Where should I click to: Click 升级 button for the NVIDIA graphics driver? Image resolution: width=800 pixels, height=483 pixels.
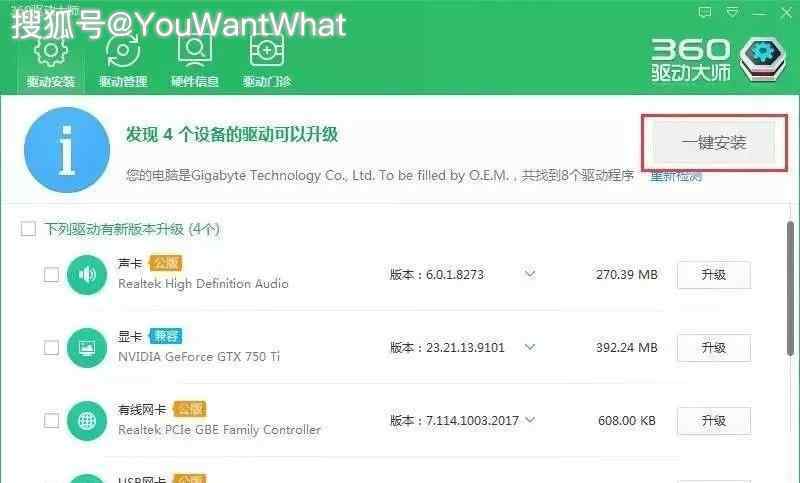coord(714,348)
